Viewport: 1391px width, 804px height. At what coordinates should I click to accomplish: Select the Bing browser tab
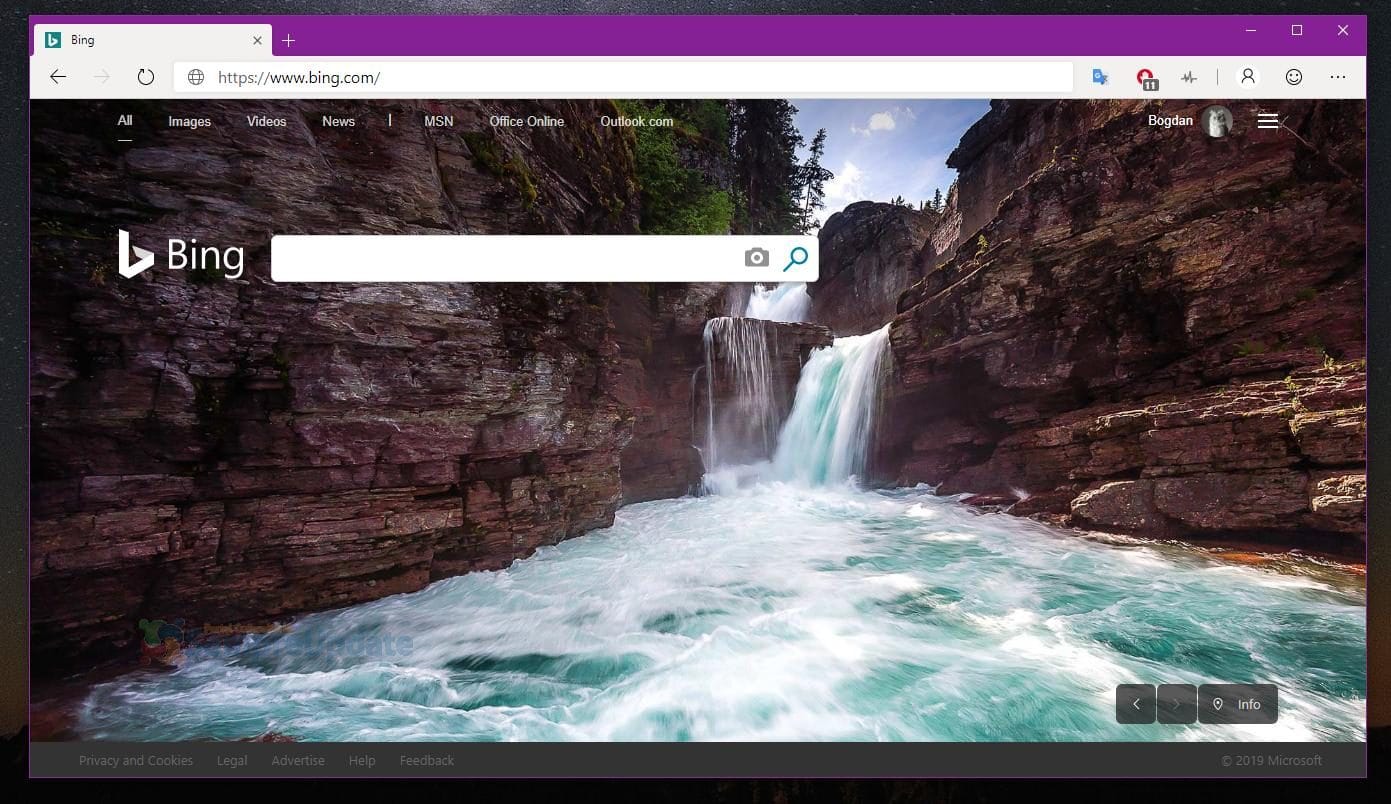153,40
